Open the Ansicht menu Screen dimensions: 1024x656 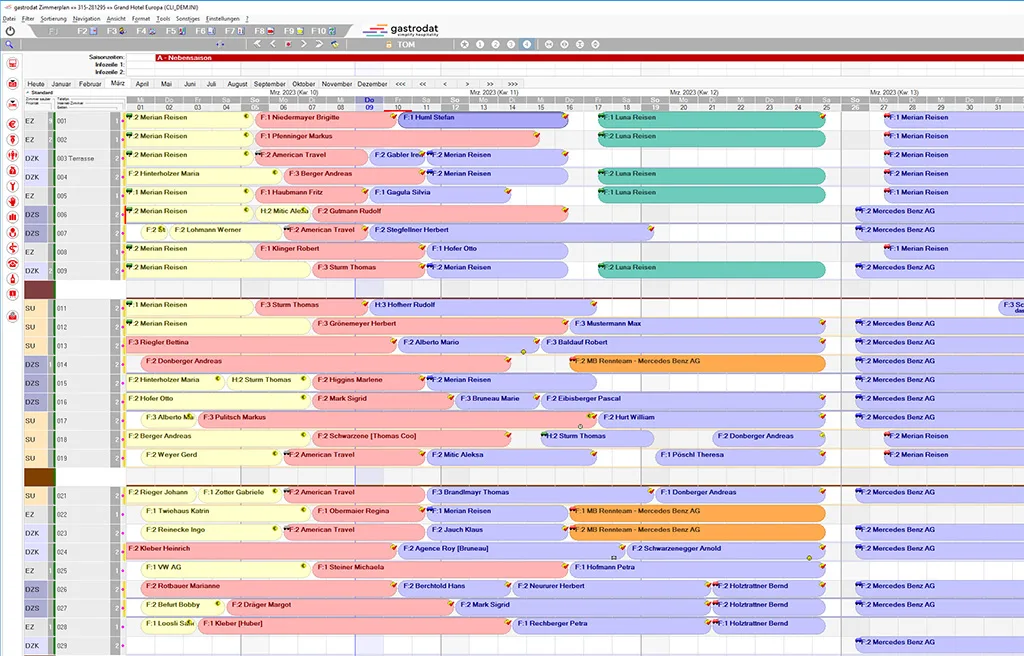click(x=116, y=19)
